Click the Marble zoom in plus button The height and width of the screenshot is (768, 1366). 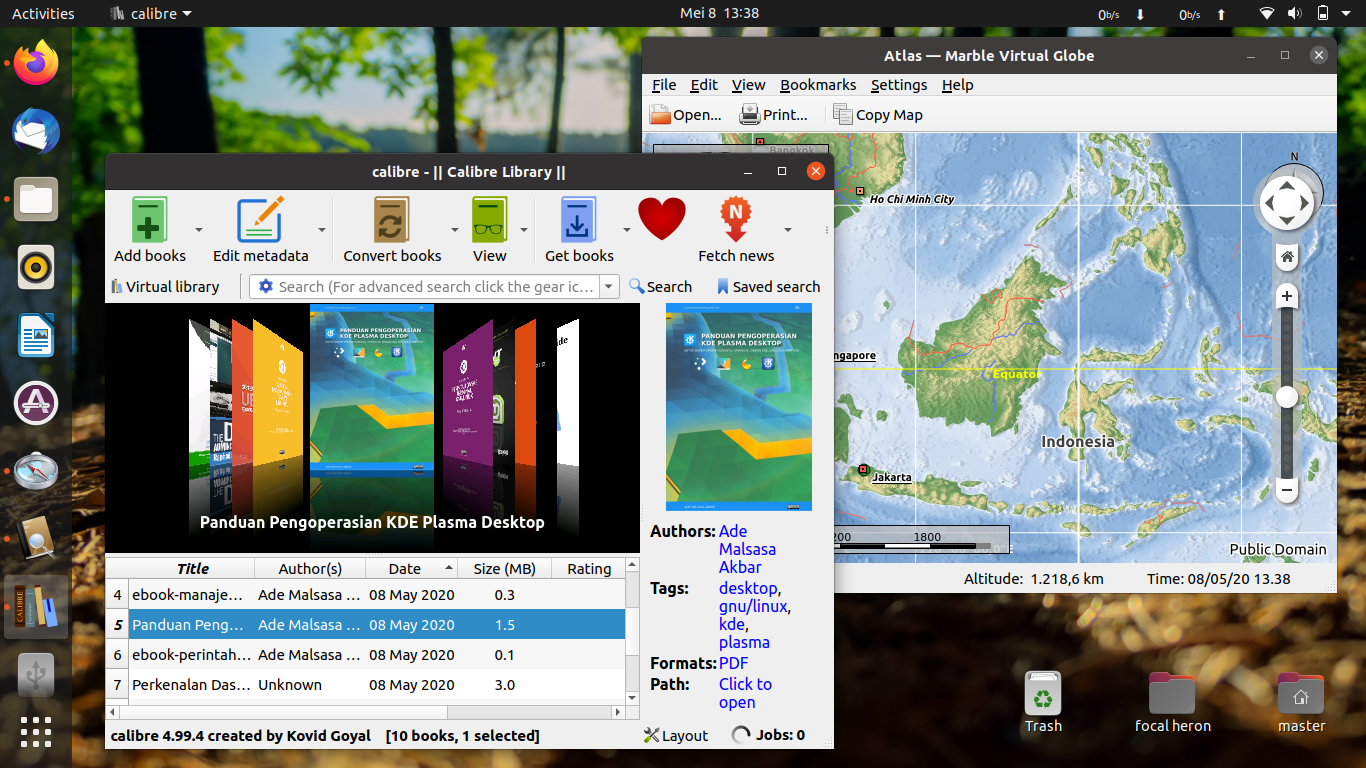point(1287,296)
